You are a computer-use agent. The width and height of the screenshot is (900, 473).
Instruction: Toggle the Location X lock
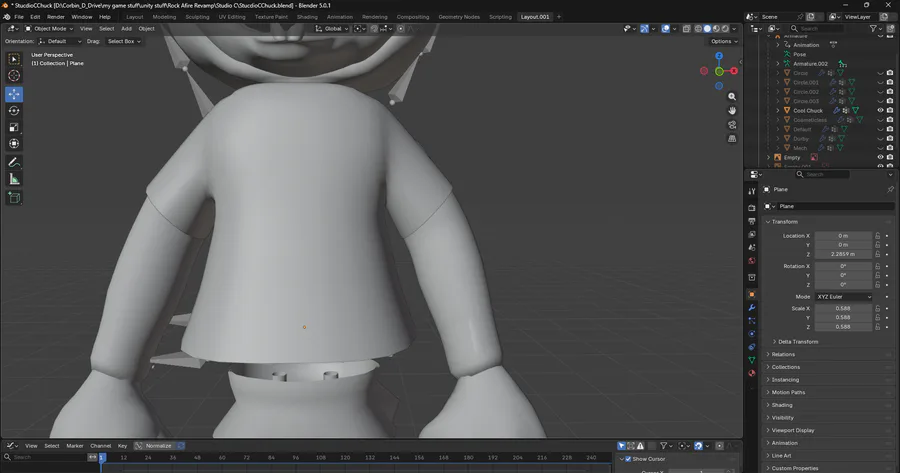878,236
